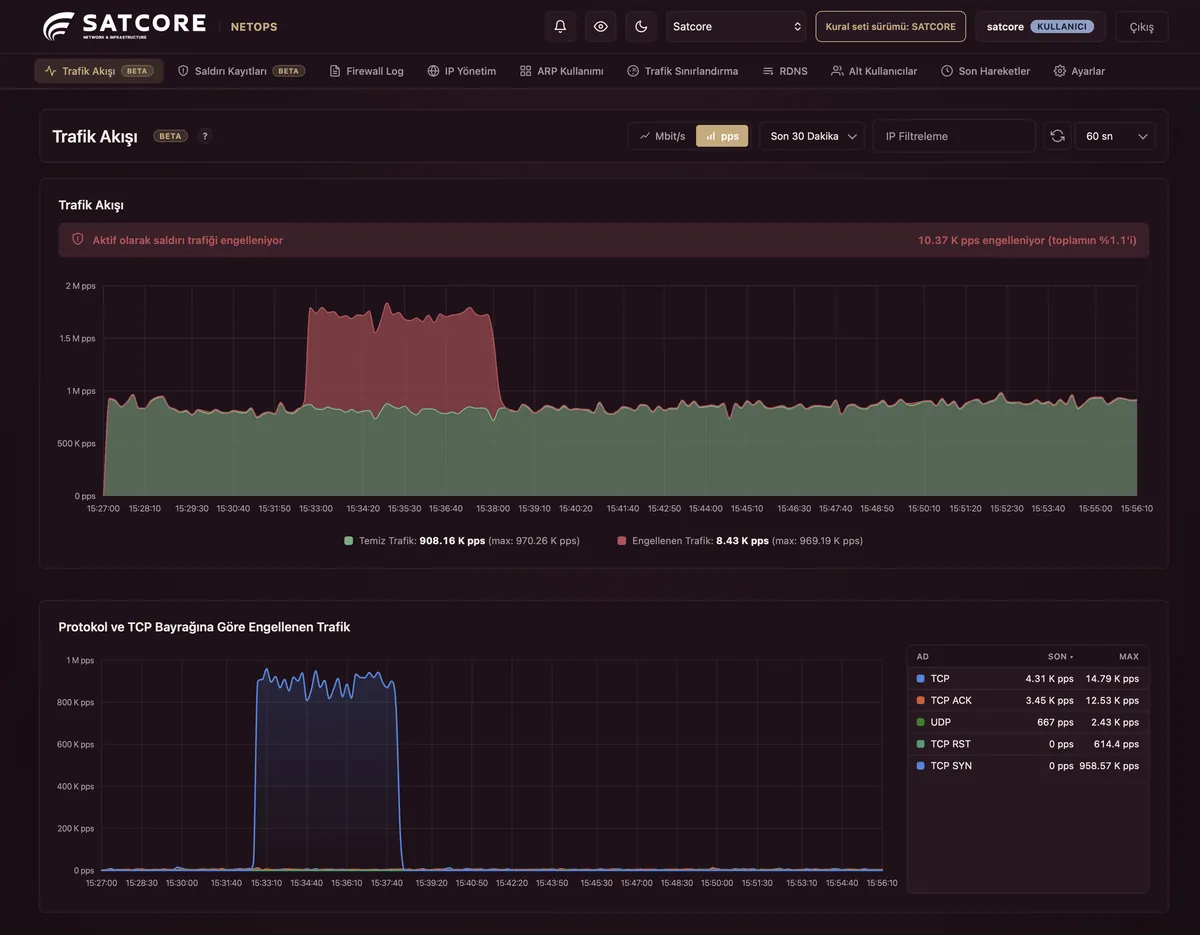Click the list icon beside RDNS
The width and height of the screenshot is (1200, 935).
coord(768,71)
